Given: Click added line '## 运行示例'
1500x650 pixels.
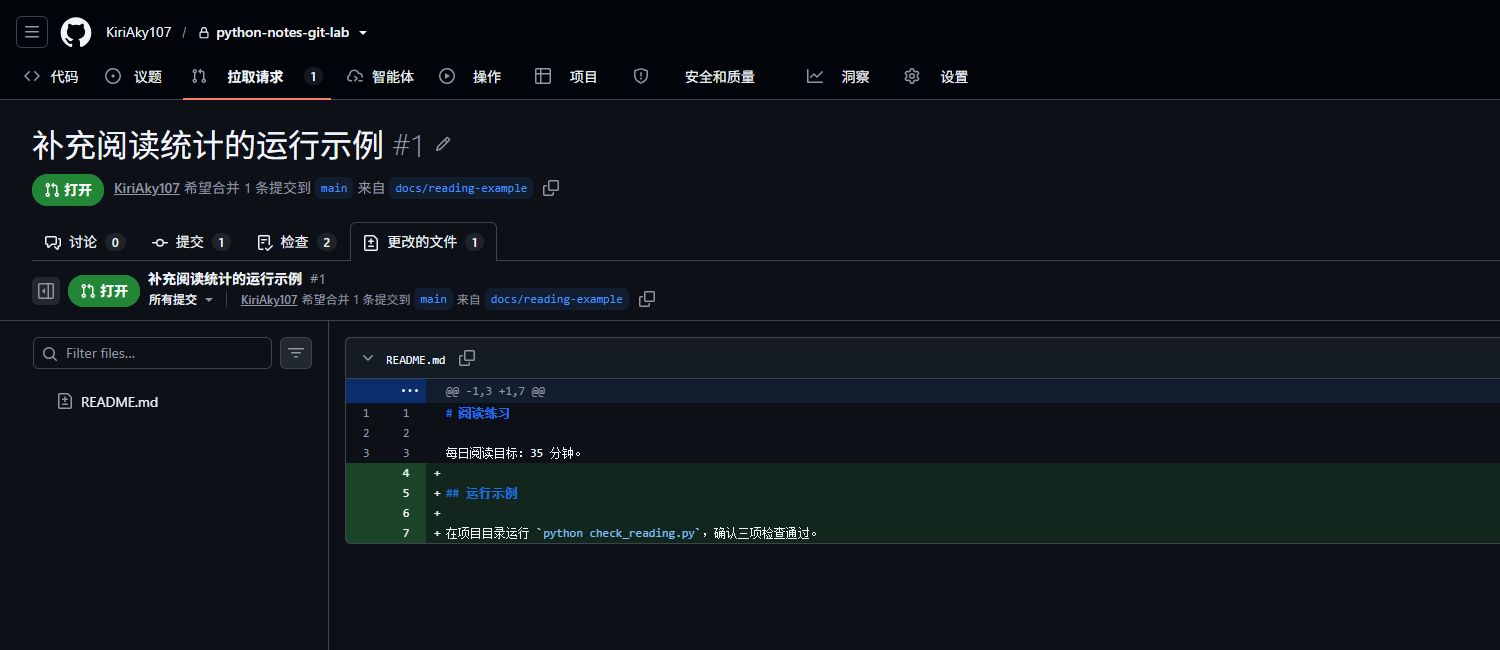Looking at the screenshot, I should (x=482, y=493).
